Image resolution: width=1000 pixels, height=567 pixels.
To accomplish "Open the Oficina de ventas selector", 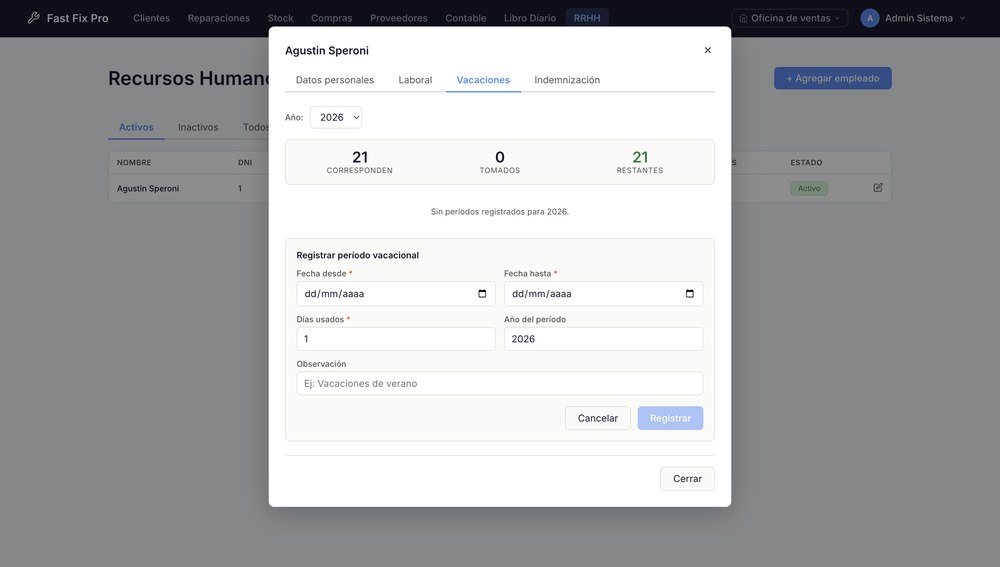I will click(x=790, y=18).
